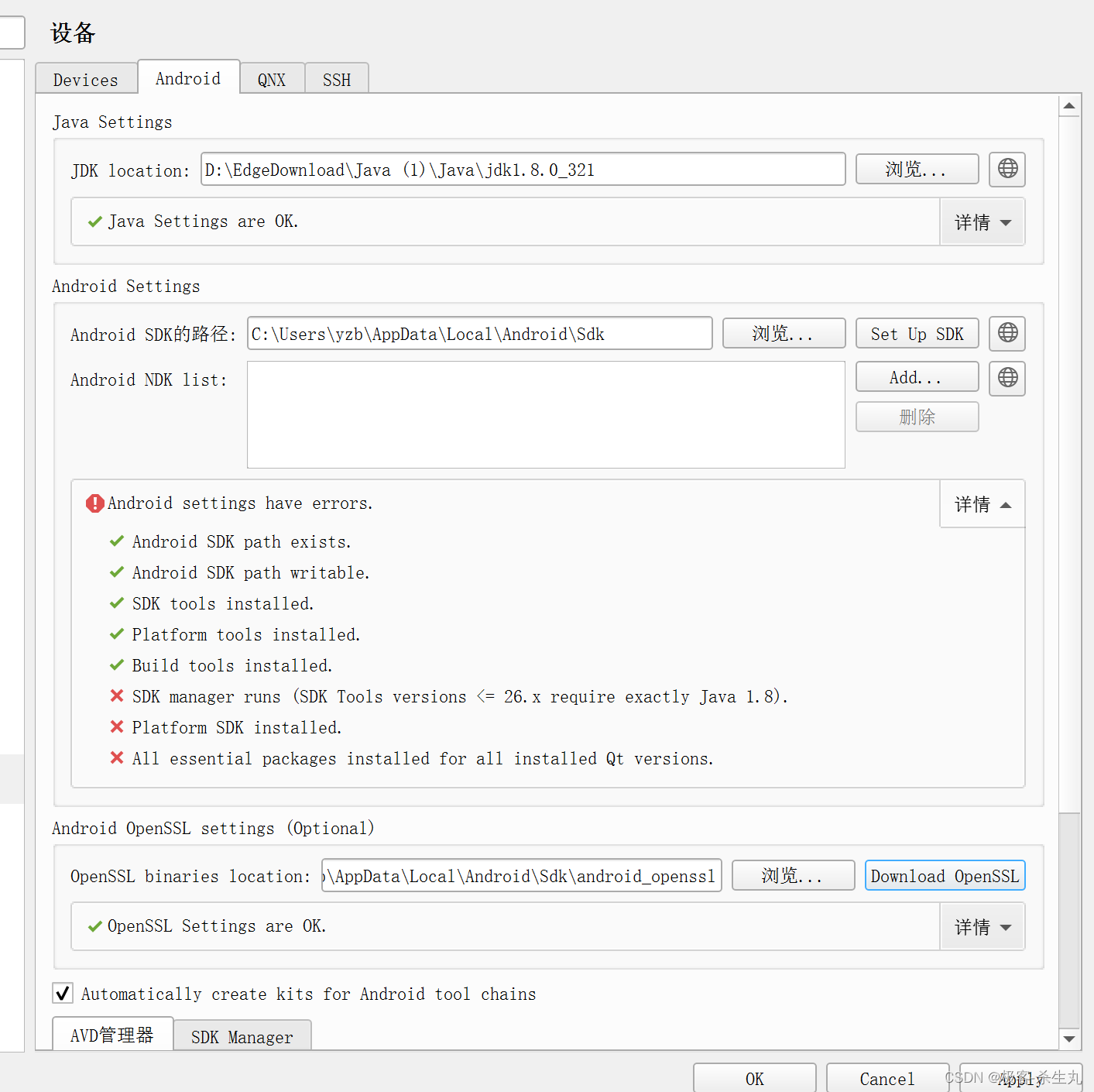Image resolution: width=1094 pixels, height=1092 pixels.
Task: Expand the OpenSSL Settings 详情 dropdown
Action: point(982,926)
